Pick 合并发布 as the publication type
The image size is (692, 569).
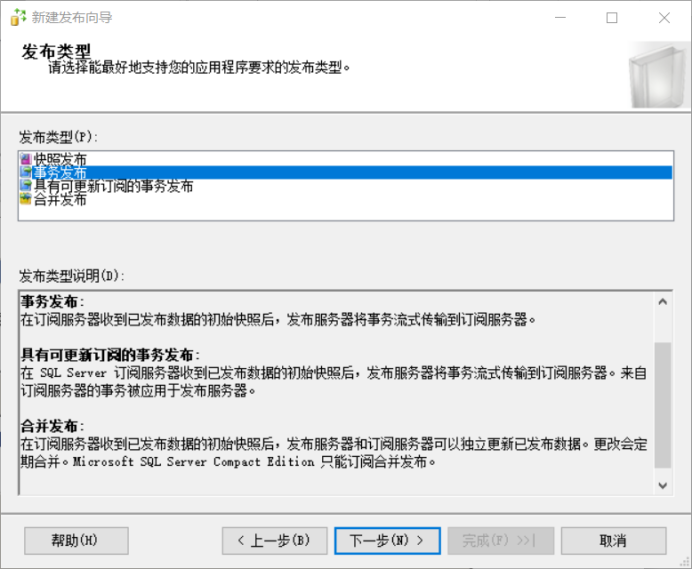coord(60,199)
